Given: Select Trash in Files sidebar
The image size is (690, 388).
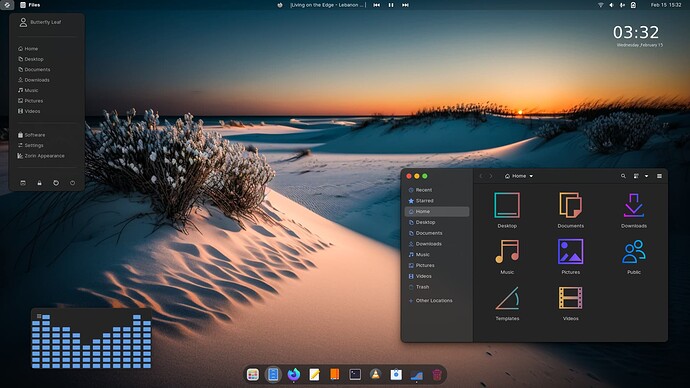Looking at the screenshot, I should click(x=437, y=287).
